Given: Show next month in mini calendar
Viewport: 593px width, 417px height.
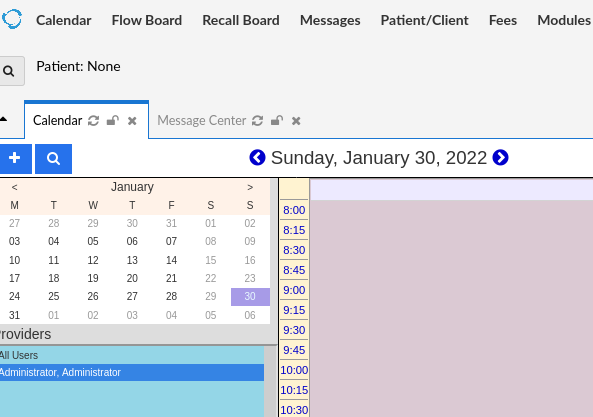Looking at the screenshot, I should pyautogui.click(x=250, y=187).
